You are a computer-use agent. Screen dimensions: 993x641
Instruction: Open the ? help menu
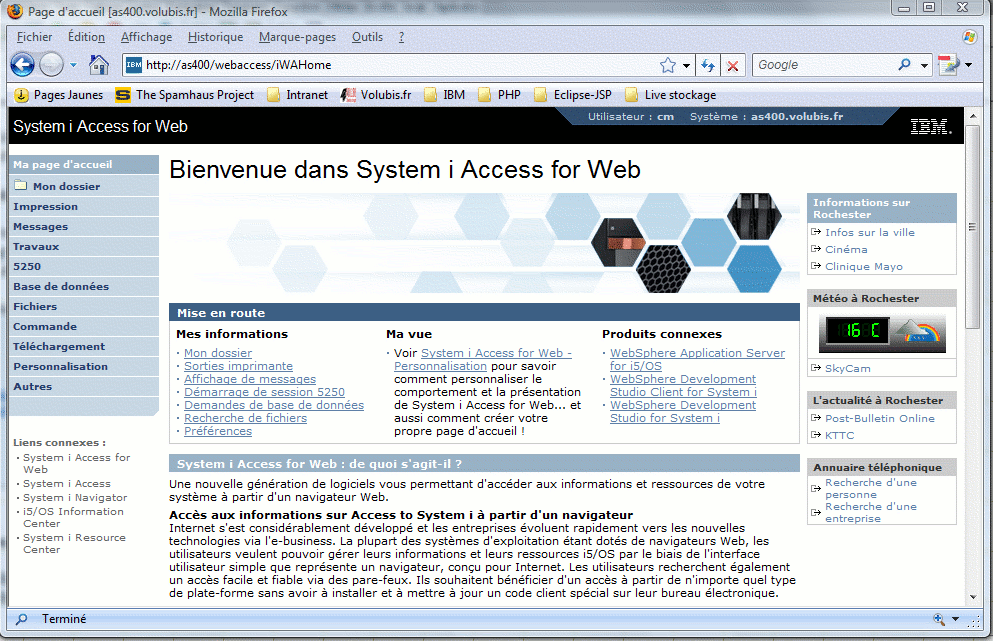(x=402, y=37)
